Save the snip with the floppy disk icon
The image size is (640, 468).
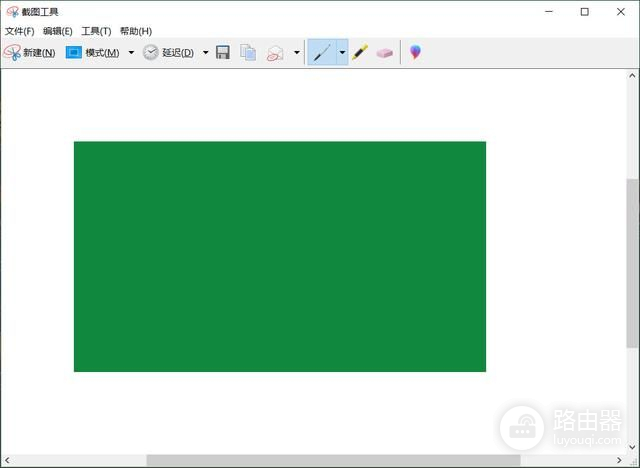pyautogui.click(x=223, y=52)
